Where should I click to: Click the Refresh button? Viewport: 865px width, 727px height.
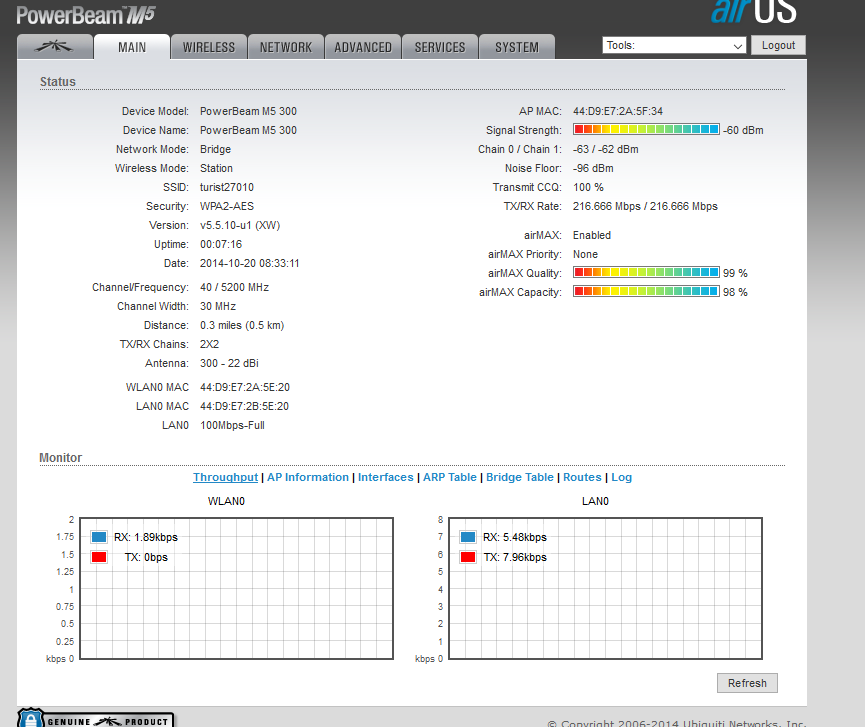pos(747,683)
